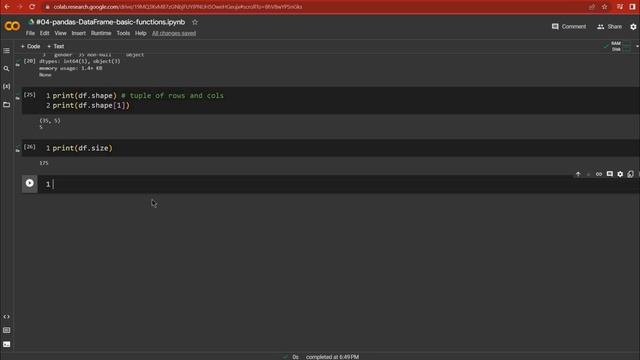Image resolution: width=640 pixels, height=360 pixels.
Task: Run the empty code cell
Action: [29, 183]
